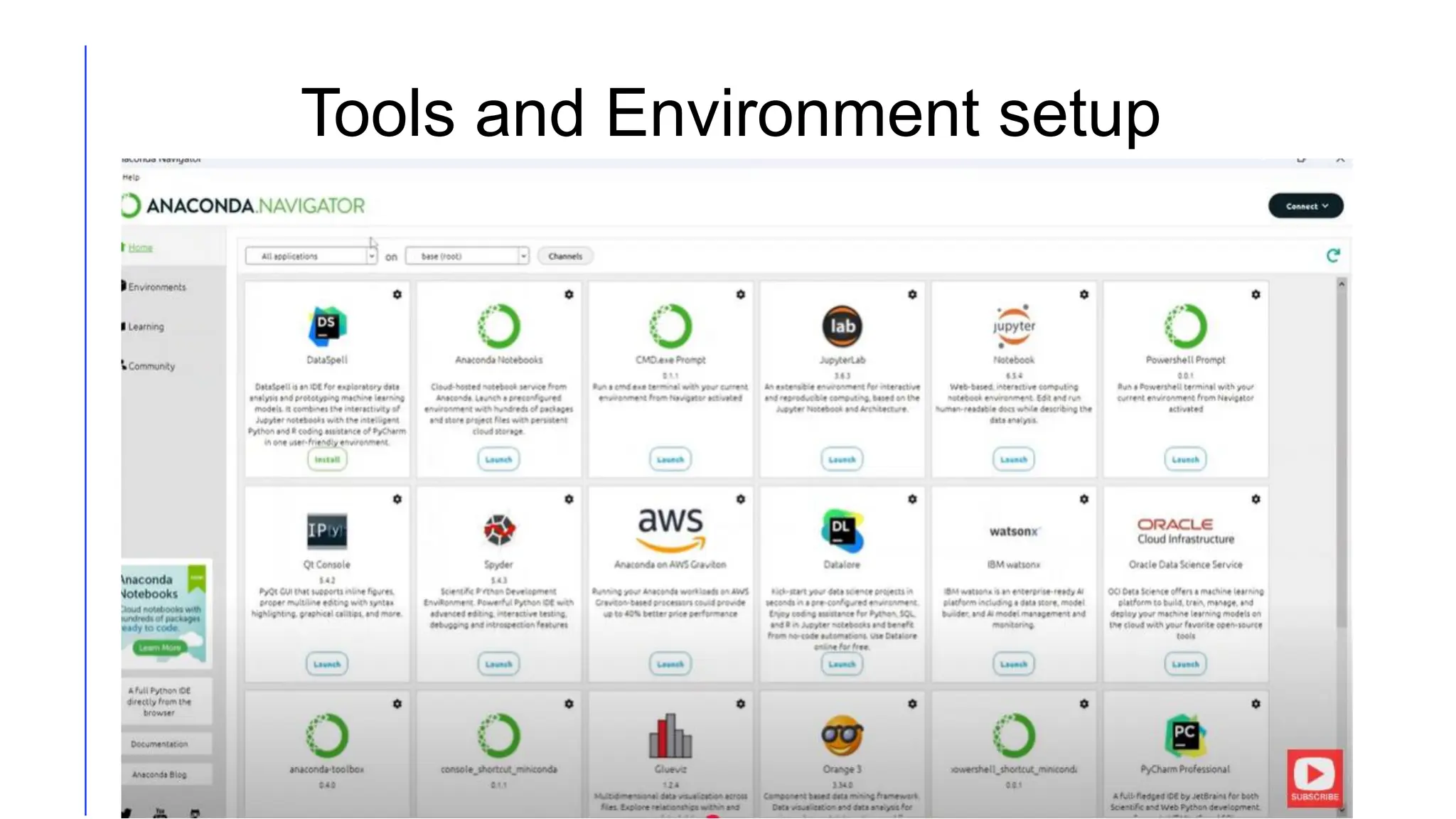
Task: Launch Anaconda on AWS Graviton
Action: pyautogui.click(x=670, y=664)
